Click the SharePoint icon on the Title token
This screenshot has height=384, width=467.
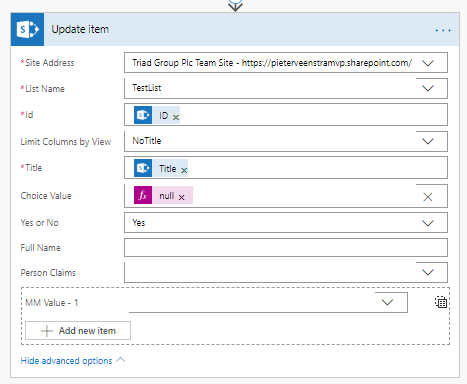pos(143,168)
